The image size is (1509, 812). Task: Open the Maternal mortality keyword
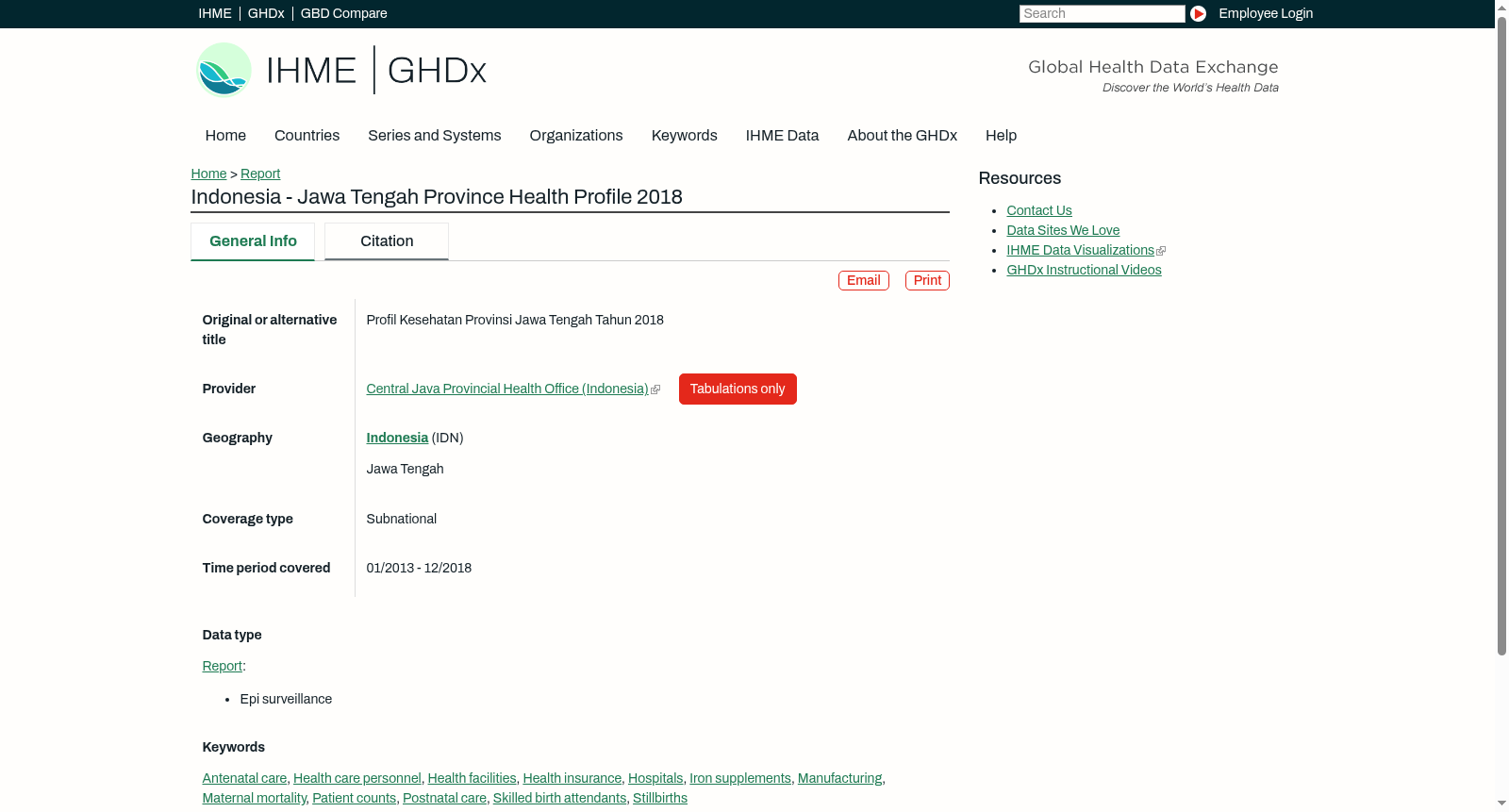[x=255, y=798]
